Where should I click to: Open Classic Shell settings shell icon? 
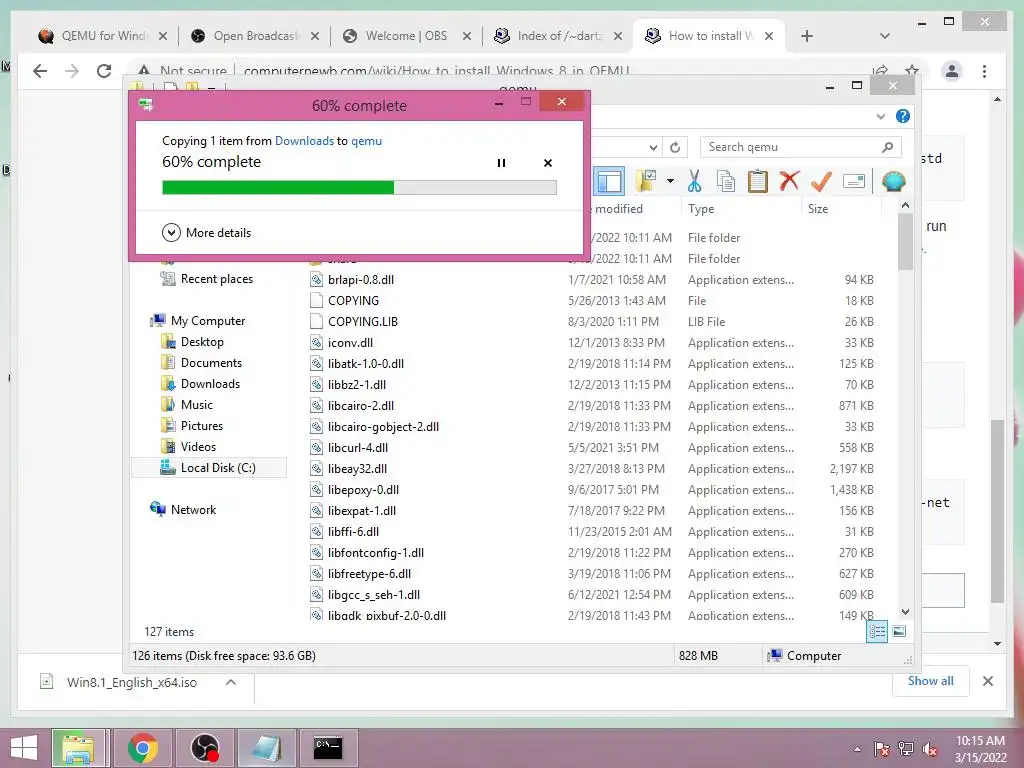(893, 181)
